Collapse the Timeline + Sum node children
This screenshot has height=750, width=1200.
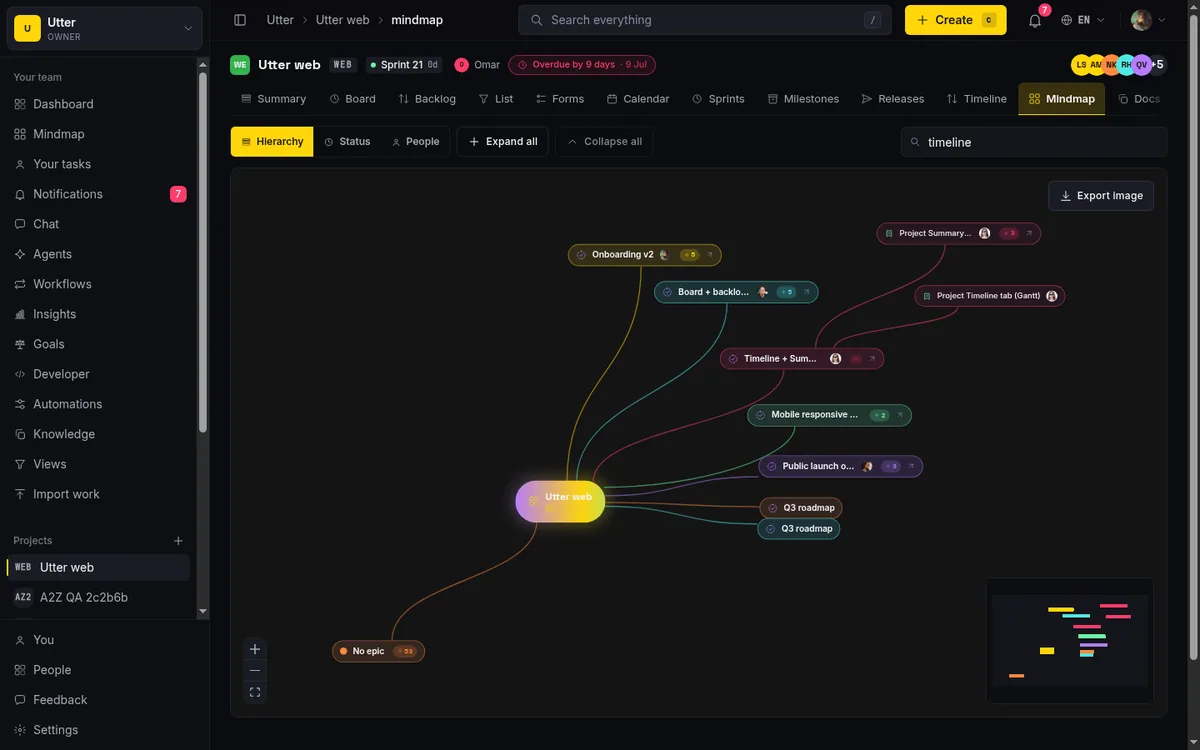(x=856, y=359)
